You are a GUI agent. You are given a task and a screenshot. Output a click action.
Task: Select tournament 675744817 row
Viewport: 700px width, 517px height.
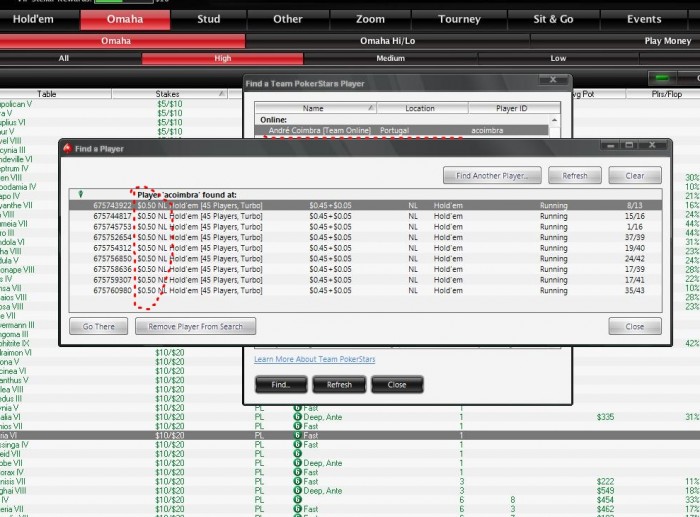coord(365,216)
